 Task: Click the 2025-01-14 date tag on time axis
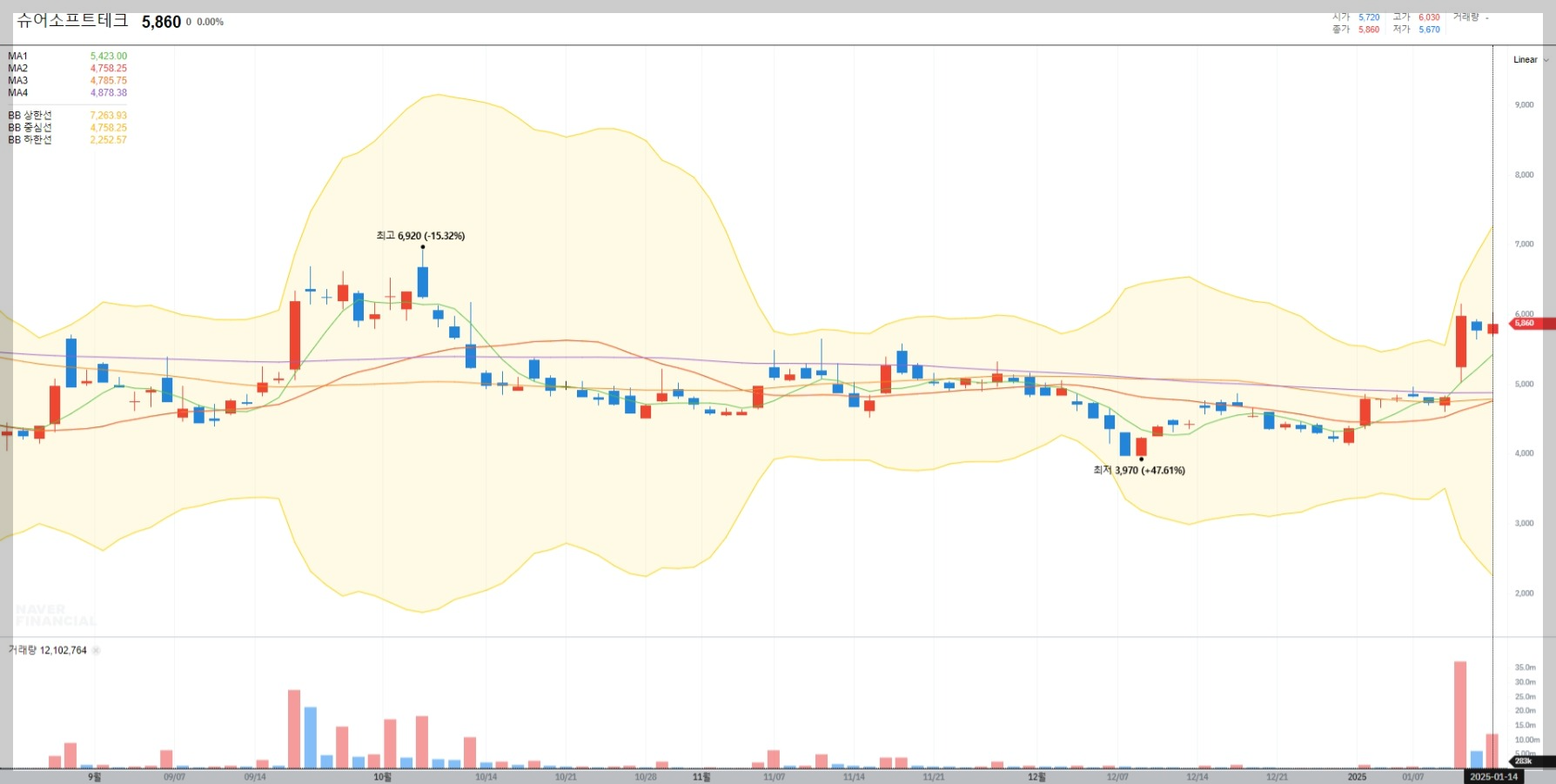point(1493,777)
